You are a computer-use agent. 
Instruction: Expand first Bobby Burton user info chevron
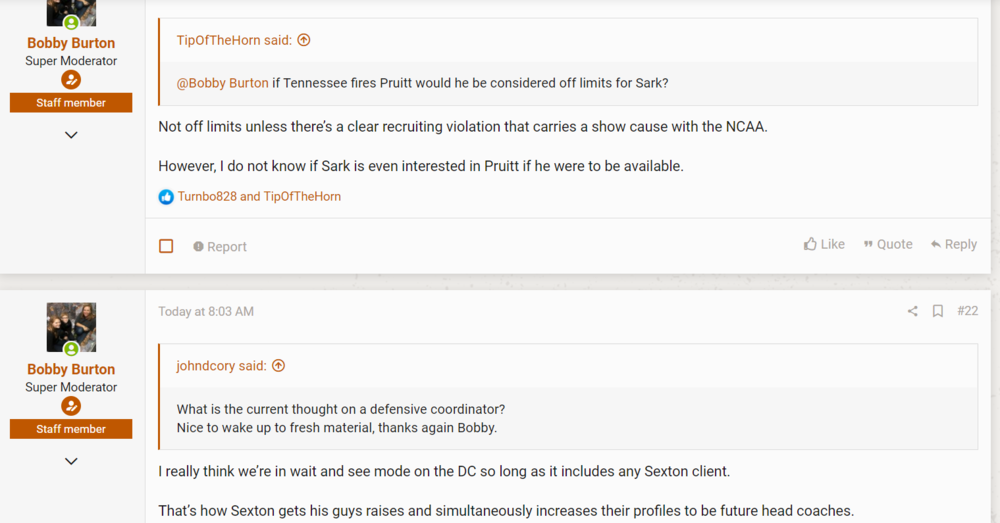(71, 135)
